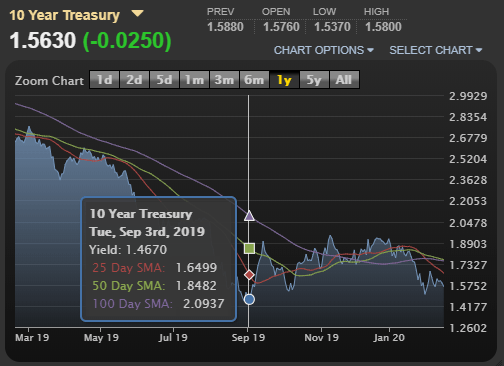Set zoom to 2d

pyautogui.click(x=134, y=80)
